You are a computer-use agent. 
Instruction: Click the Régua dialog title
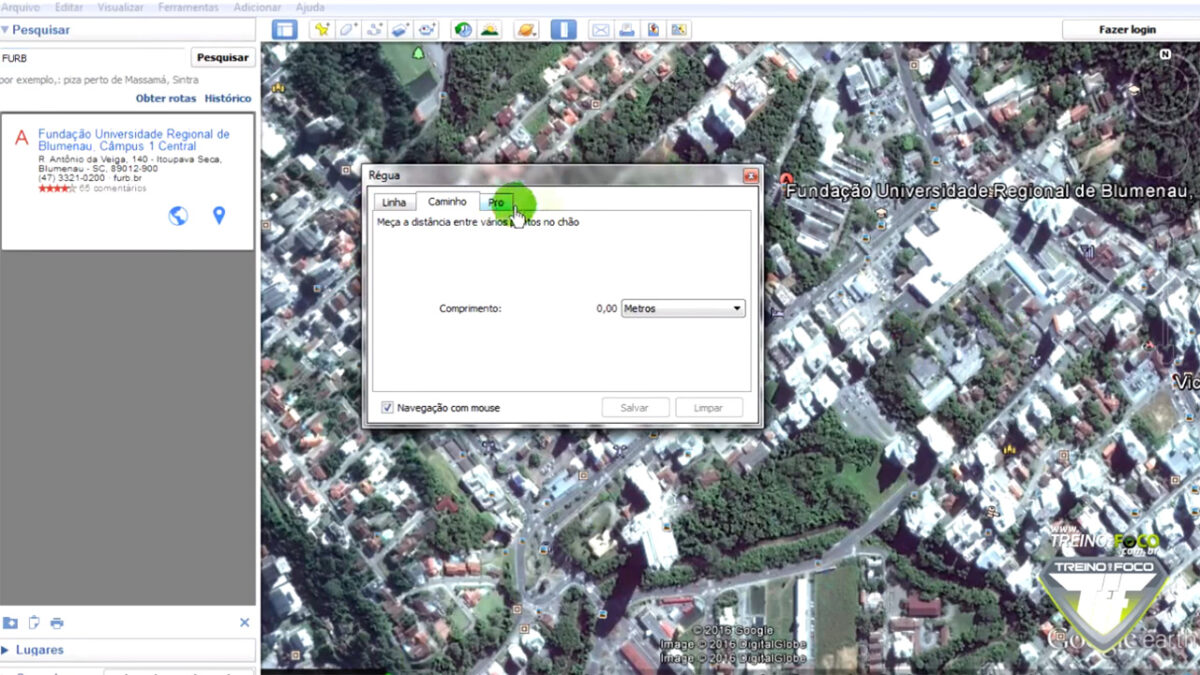(x=384, y=176)
